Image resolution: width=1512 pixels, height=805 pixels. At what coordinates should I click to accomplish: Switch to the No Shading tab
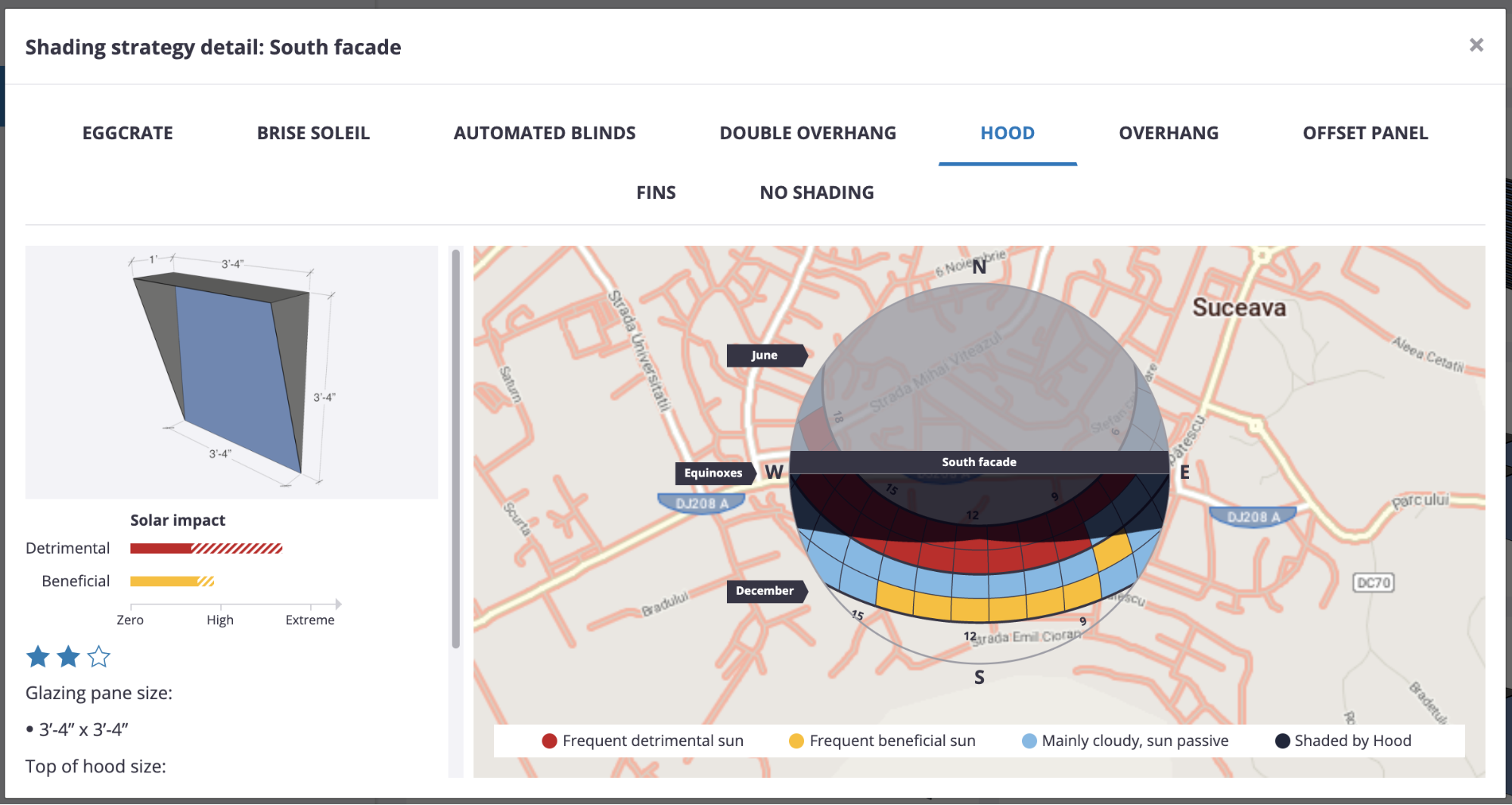[817, 193]
